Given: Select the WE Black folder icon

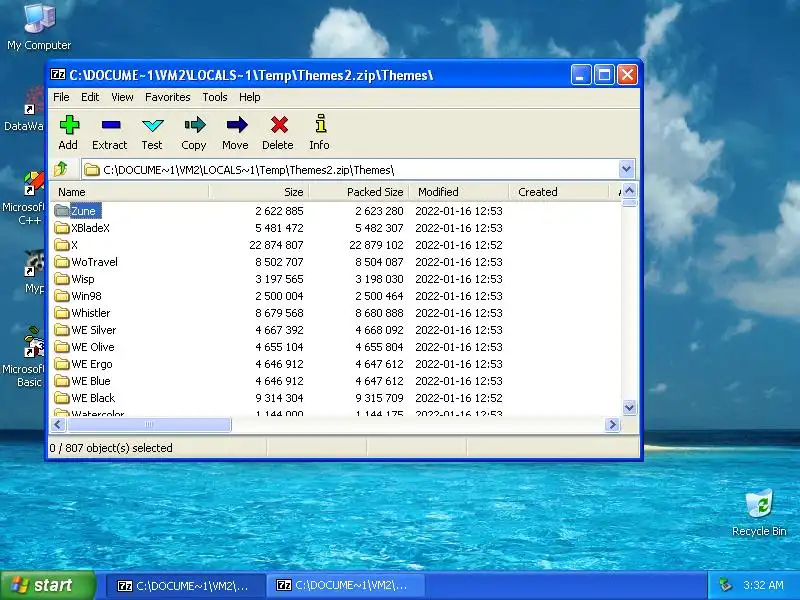Looking at the screenshot, I should point(62,398).
